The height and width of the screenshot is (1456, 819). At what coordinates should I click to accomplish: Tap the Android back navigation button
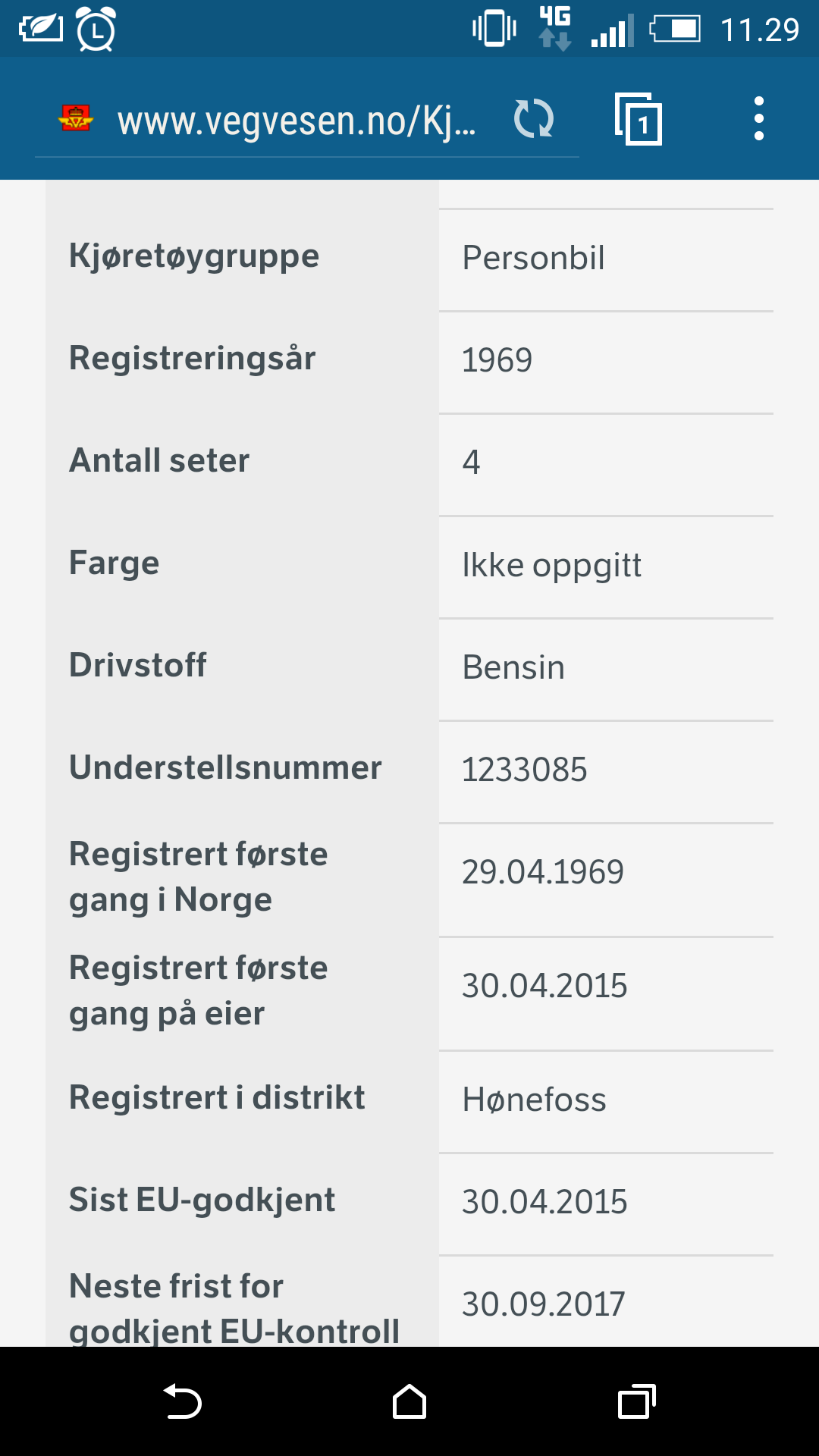(x=182, y=1401)
